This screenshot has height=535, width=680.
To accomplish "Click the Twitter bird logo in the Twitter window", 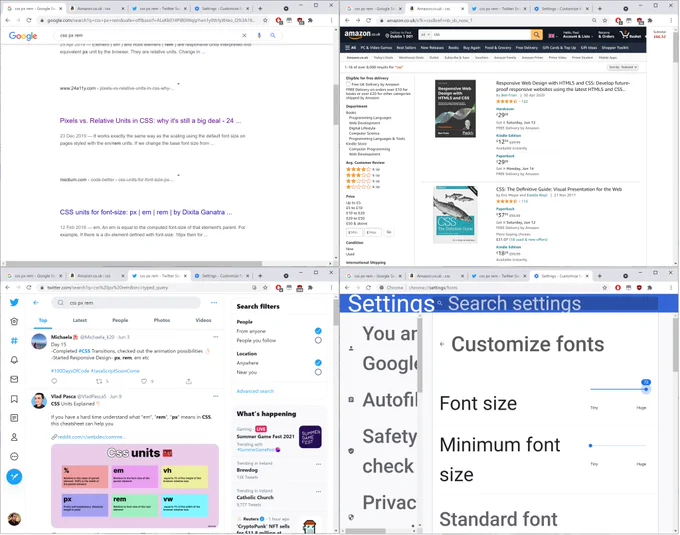I will coord(14,302).
